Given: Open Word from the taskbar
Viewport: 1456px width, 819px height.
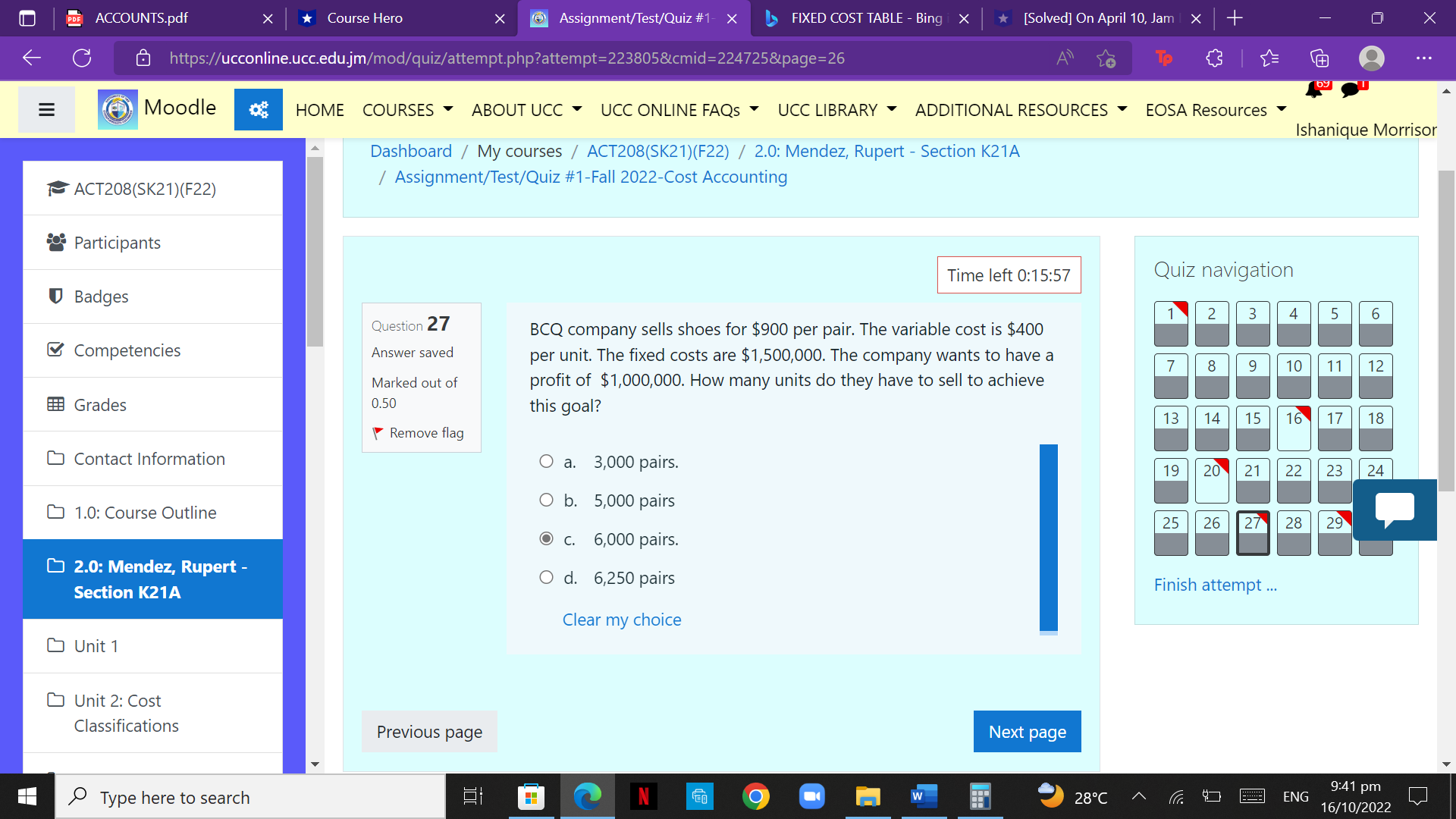Looking at the screenshot, I should pyautogui.click(x=924, y=797).
